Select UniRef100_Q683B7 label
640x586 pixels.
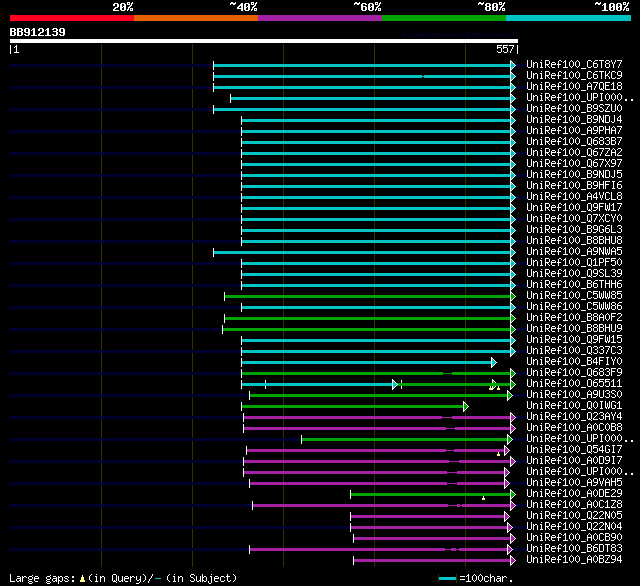574,142
